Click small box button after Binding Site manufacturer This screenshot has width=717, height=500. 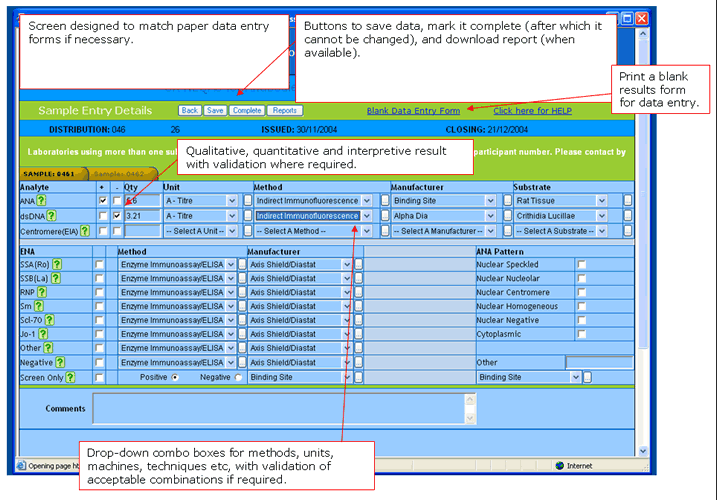click(507, 200)
